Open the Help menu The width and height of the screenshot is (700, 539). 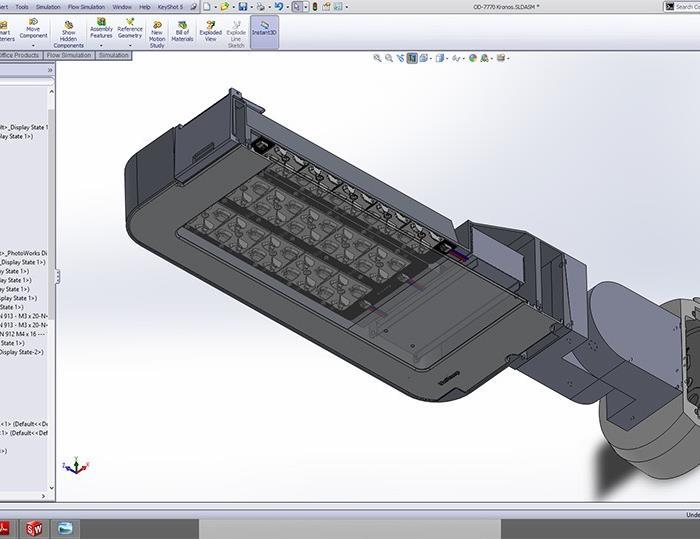click(x=145, y=7)
